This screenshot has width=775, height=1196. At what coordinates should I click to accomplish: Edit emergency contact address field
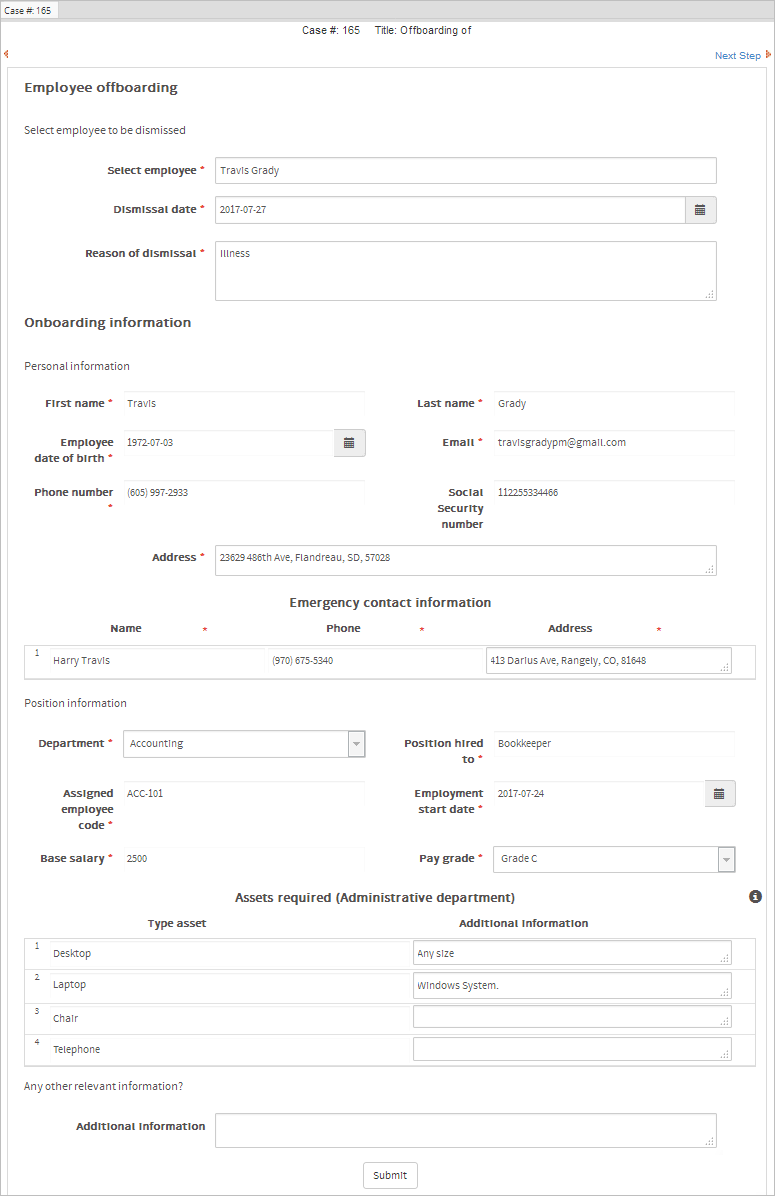coord(607,661)
